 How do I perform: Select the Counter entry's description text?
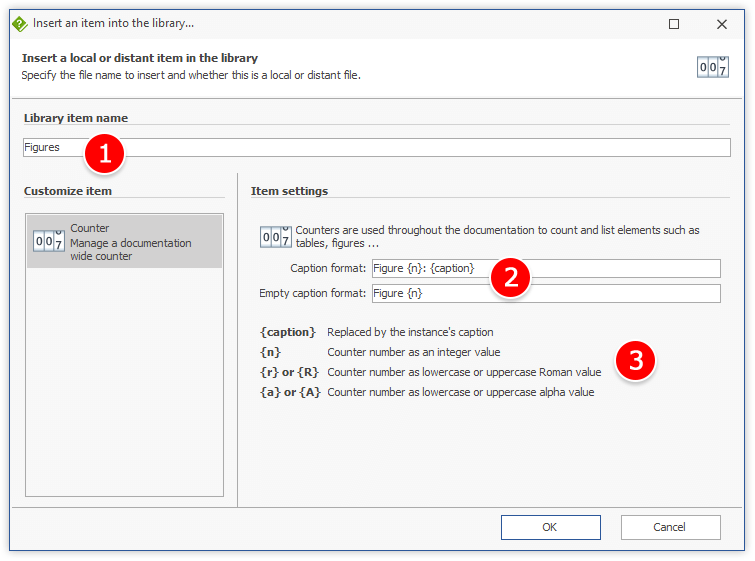point(130,249)
